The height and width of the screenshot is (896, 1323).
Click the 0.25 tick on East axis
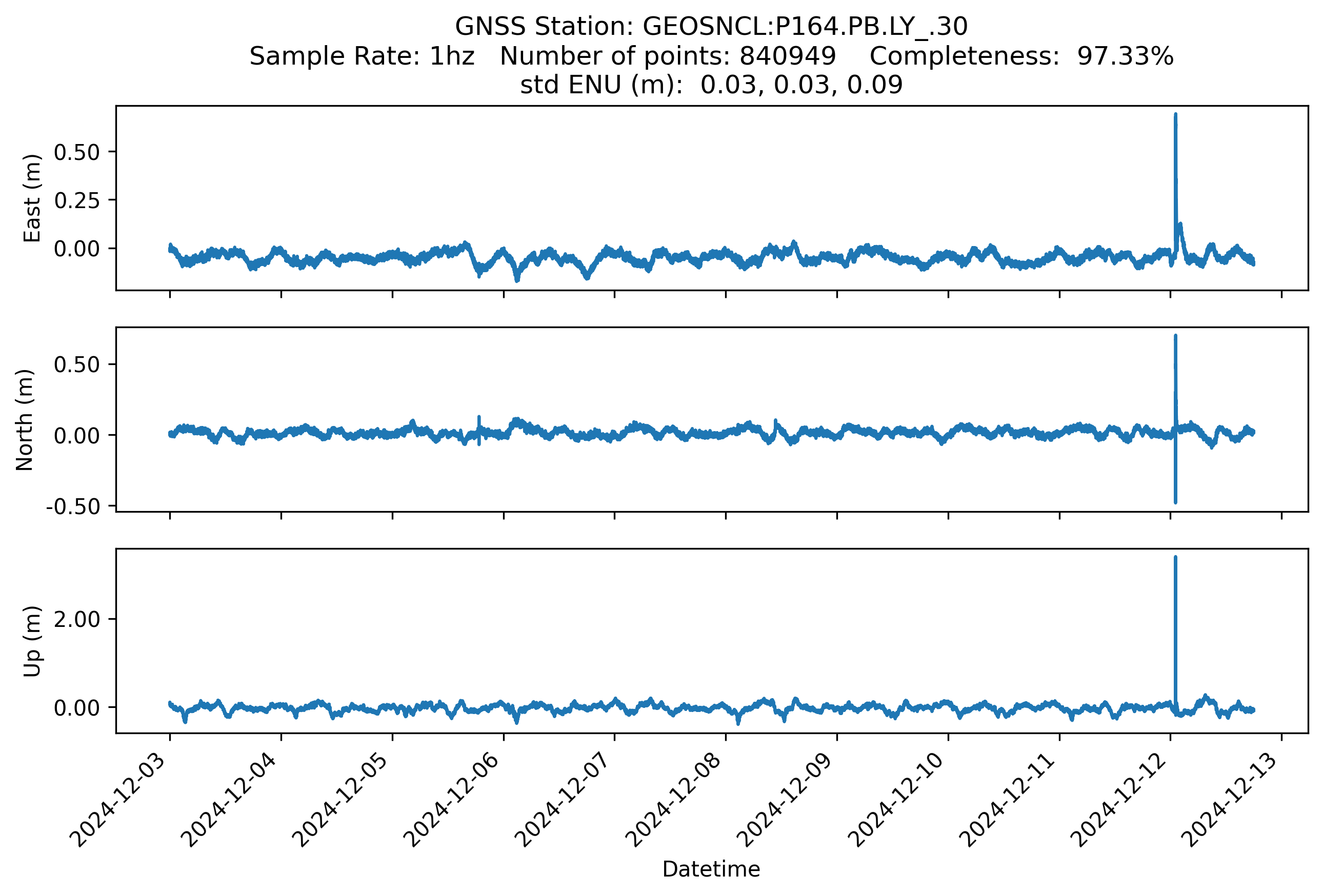point(77,200)
